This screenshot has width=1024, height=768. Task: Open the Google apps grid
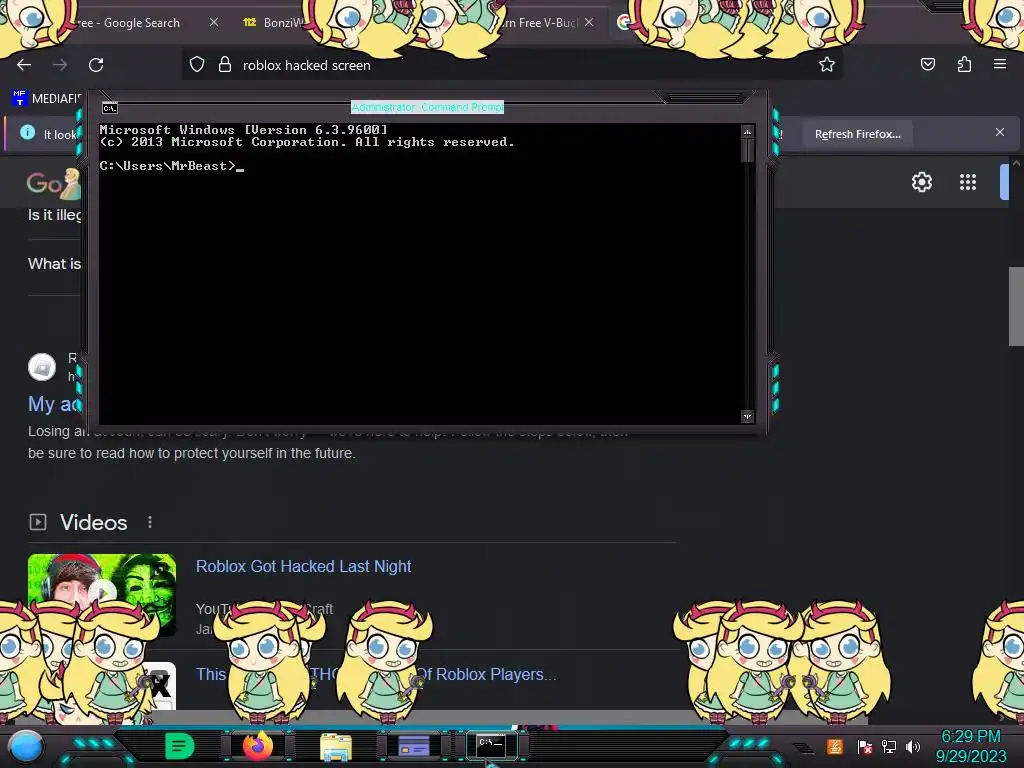tap(968, 182)
